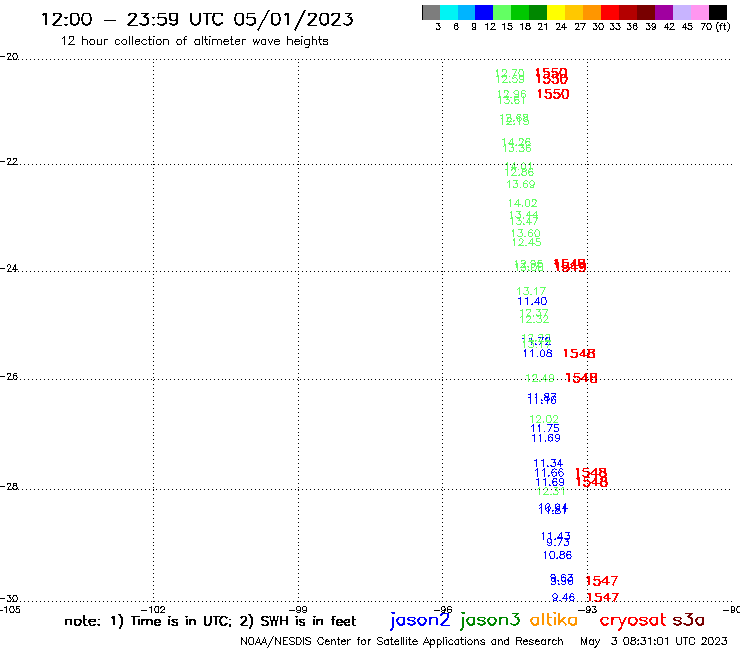Click green wave height value 12.31
The width and height of the screenshot is (740, 650).
551,491
